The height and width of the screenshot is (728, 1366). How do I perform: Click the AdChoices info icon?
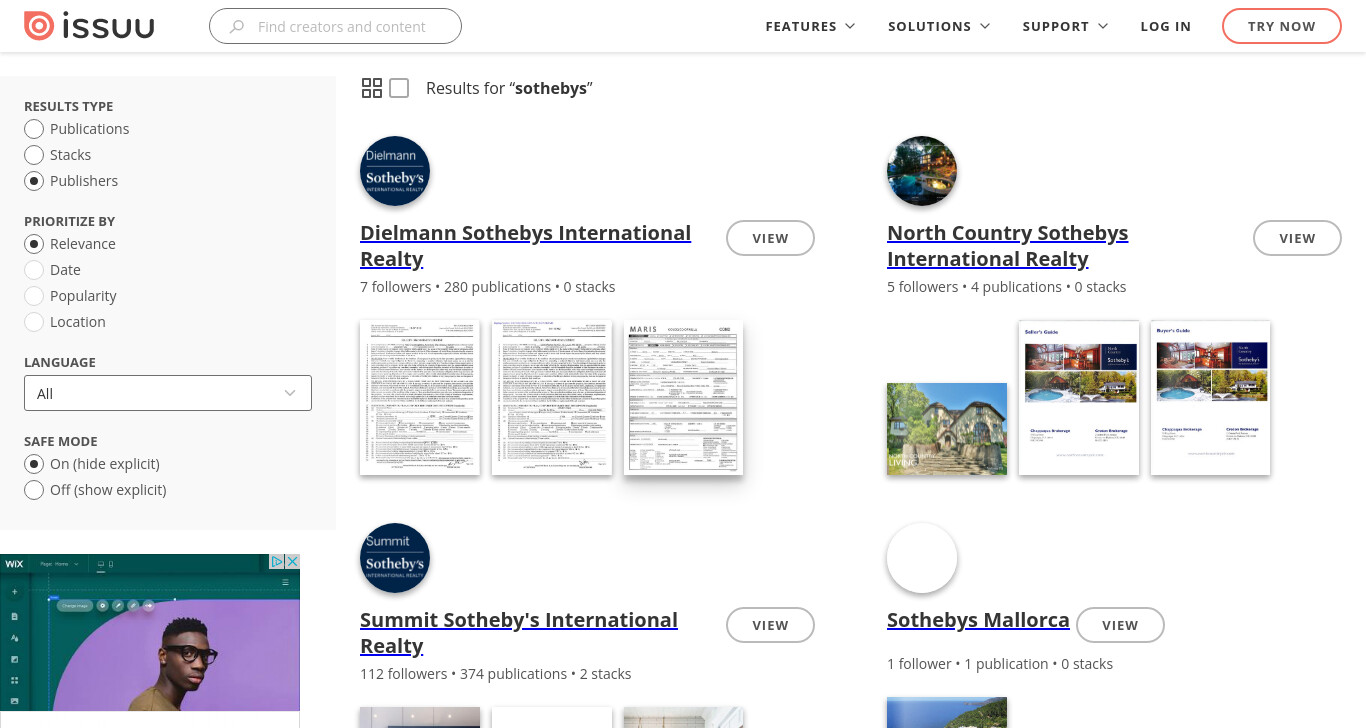[x=279, y=562]
